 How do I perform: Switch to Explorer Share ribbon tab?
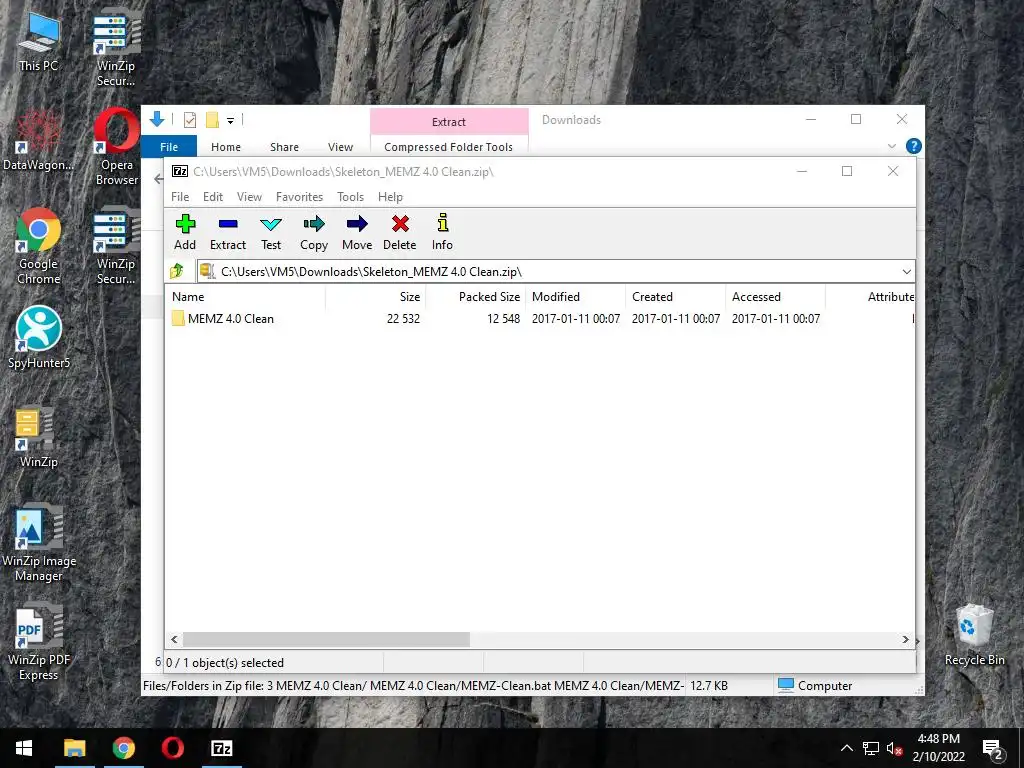pyautogui.click(x=284, y=147)
